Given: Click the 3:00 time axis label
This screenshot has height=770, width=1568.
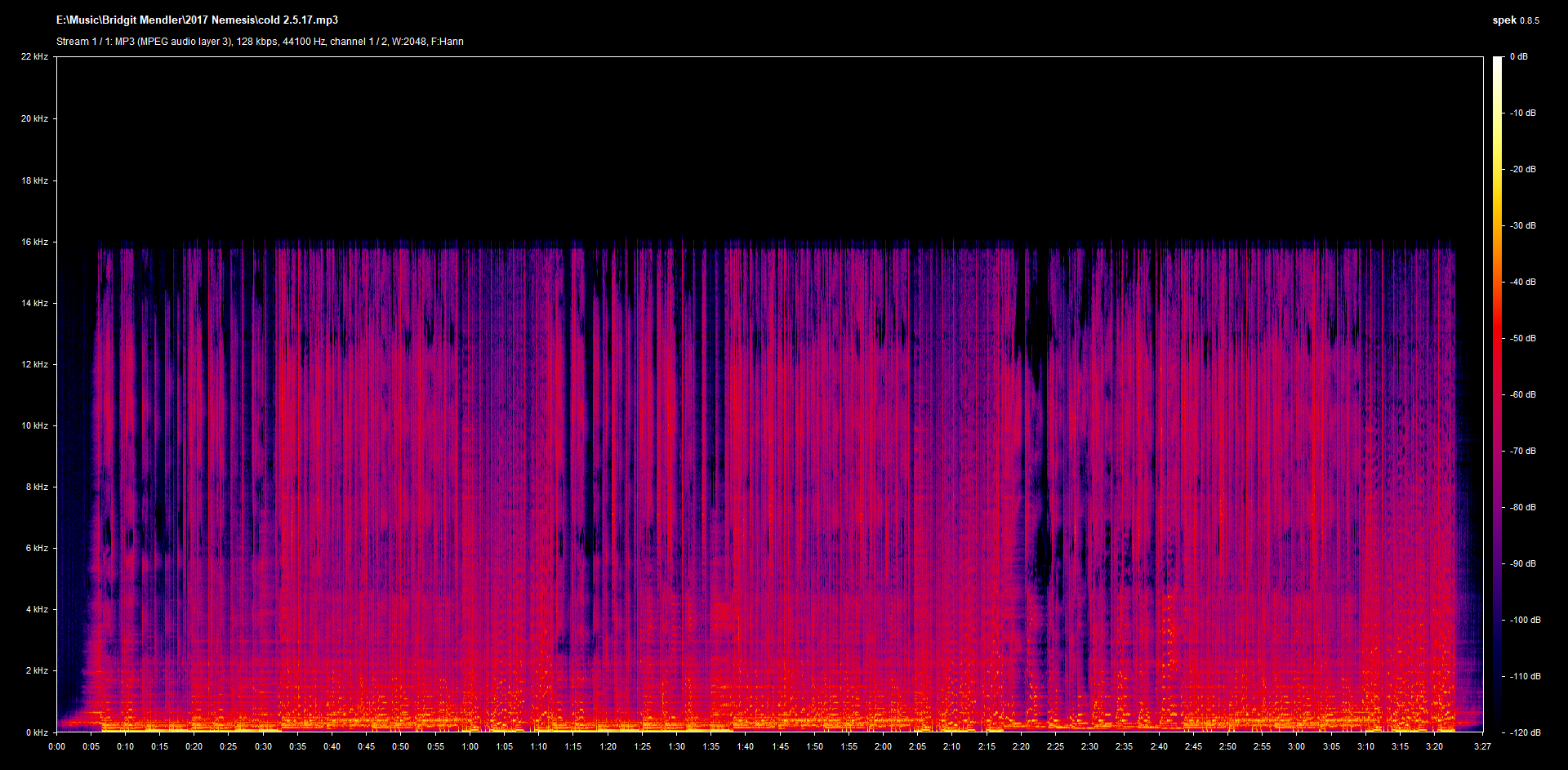Looking at the screenshot, I should click(1296, 746).
